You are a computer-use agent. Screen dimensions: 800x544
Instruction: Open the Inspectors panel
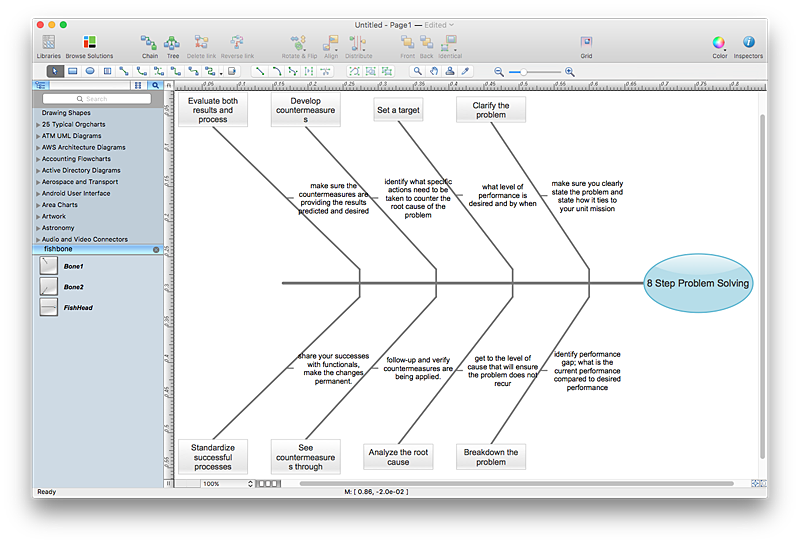pyautogui.click(x=747, y=43)
